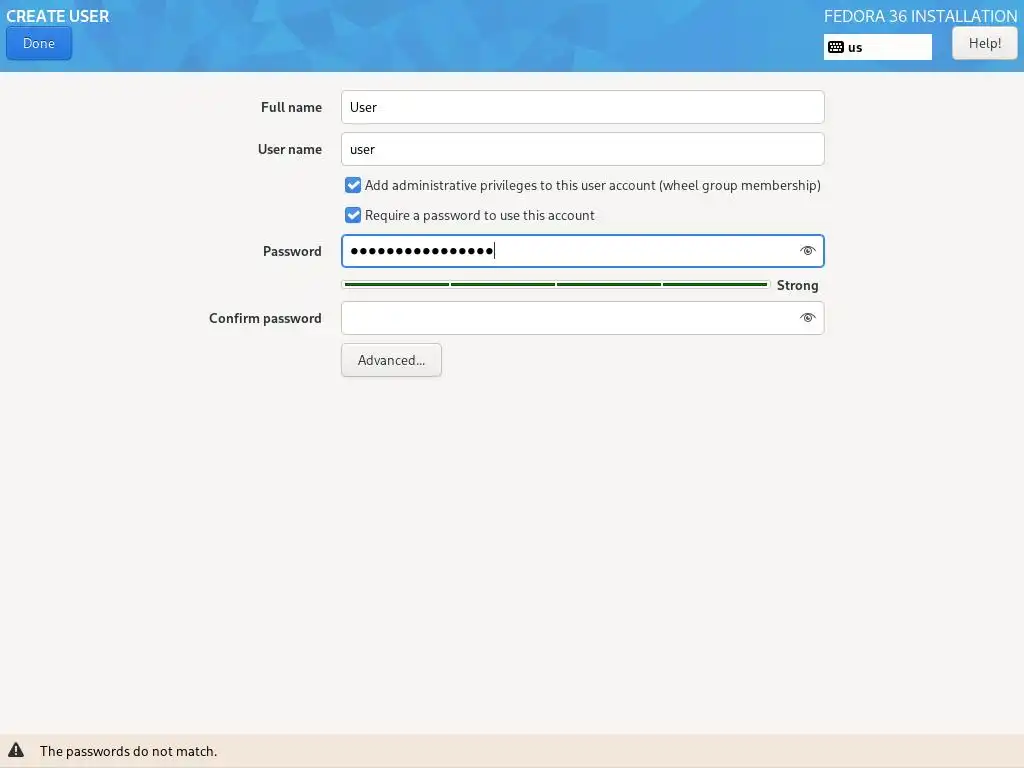Image resolution: width=1024 pixels, height=768 pixels.
Task: Click the passwords do not match message
Action: (x=128, y=751)
